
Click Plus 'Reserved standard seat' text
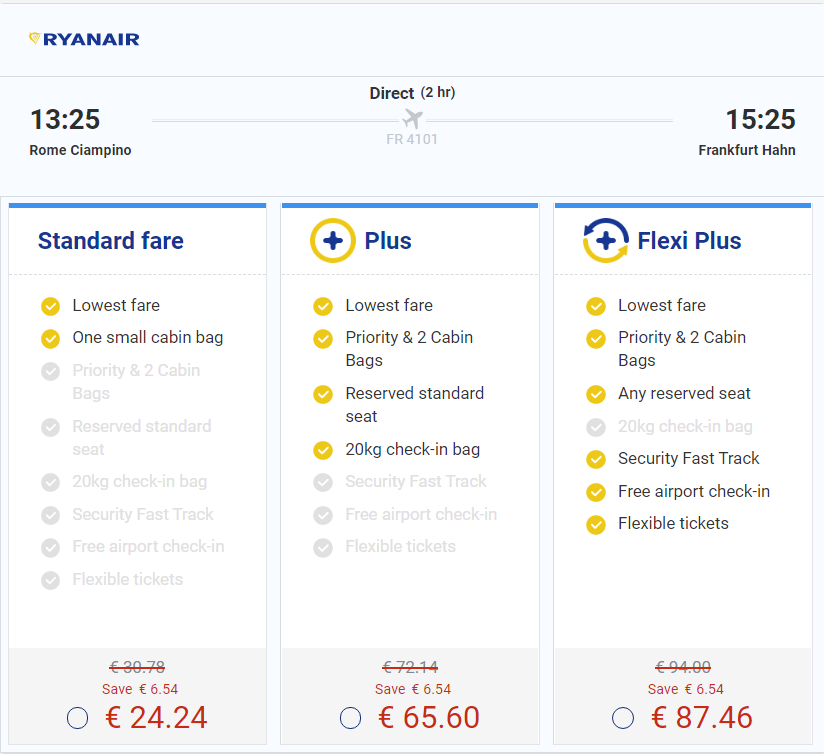click(x=415, y=405)
